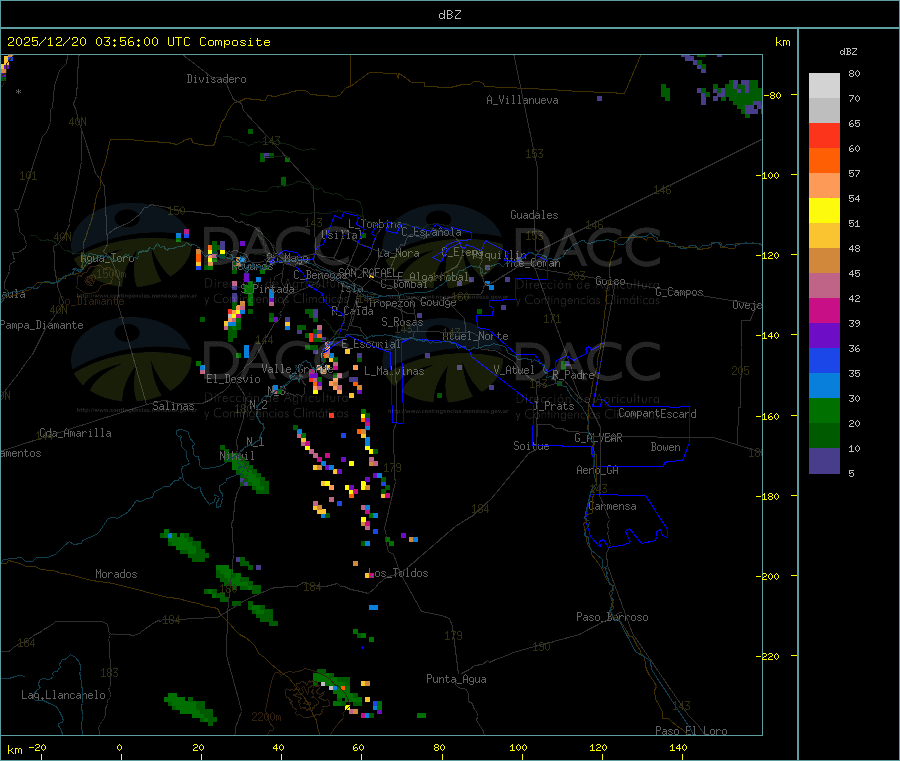Click the L_Malvinas map label
Screen dimensions: 900x761
point(394,371)
